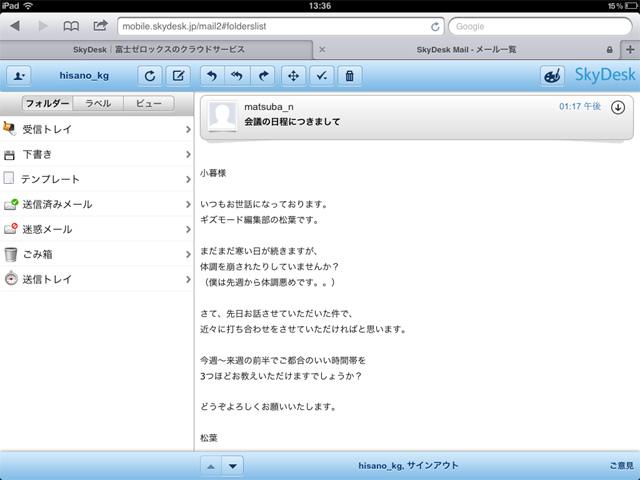Viewport: 640px width, 480px height.
Task: Expand message details with down-arrow circle
Action: 617,107
